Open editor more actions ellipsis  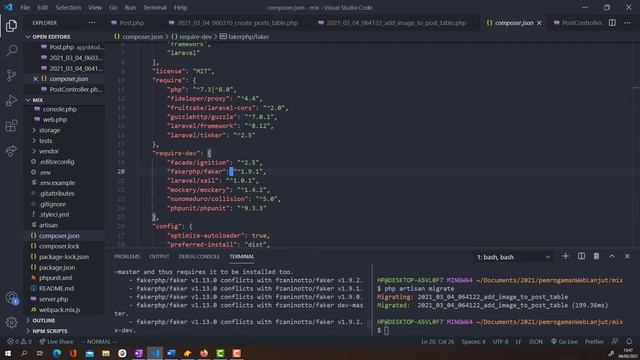(627, 23)
